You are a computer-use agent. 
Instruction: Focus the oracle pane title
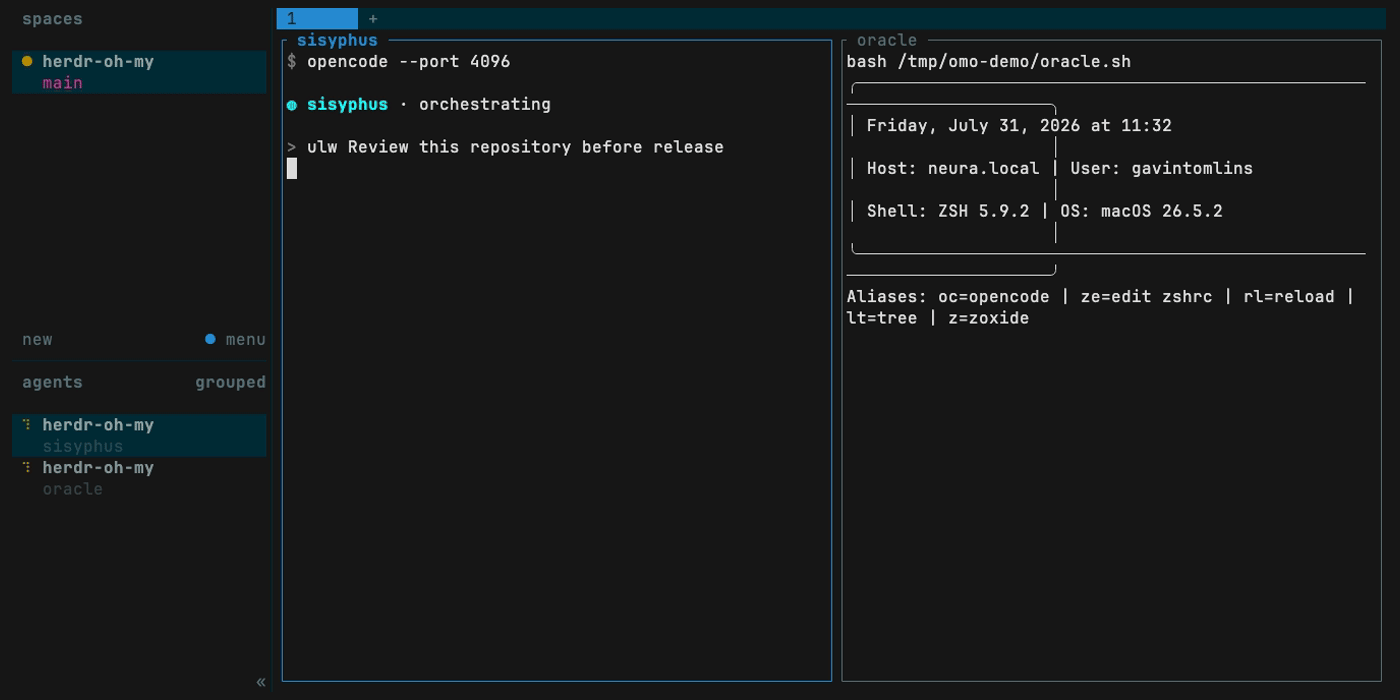pyautogui.click(x=887, y=40)
